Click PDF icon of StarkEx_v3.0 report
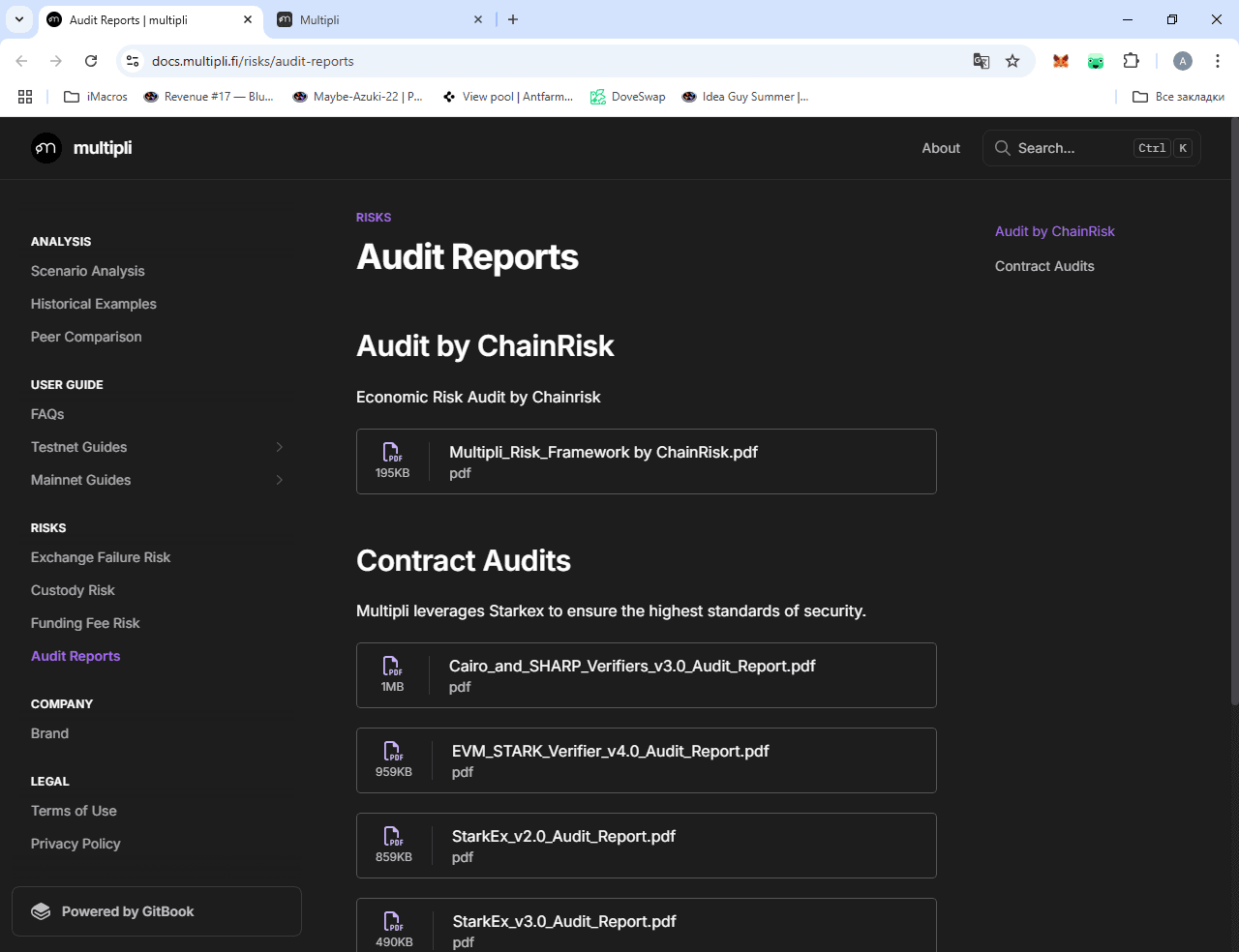 click(393, 921)
